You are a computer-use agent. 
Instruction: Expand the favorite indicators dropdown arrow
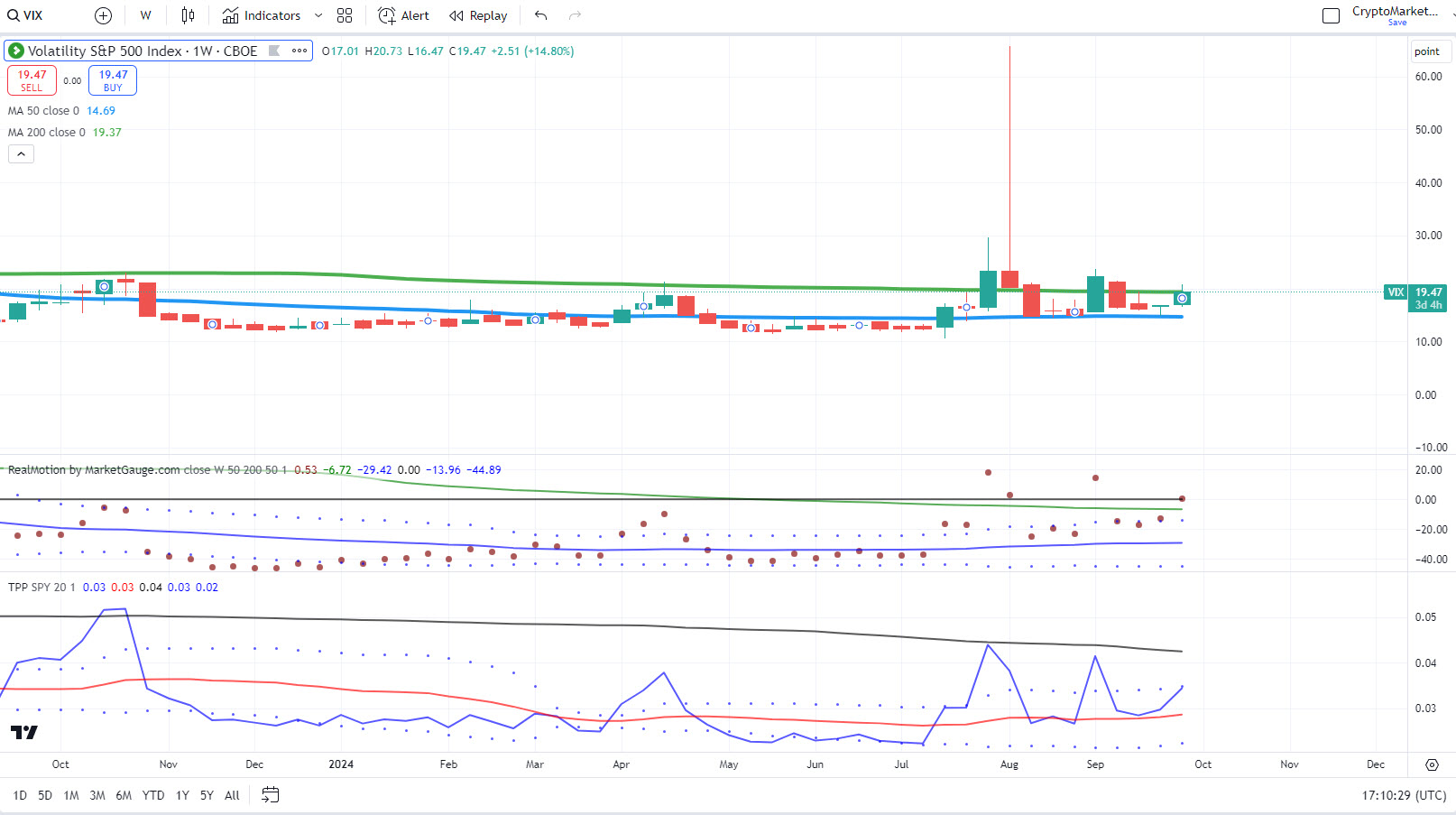click(x=318, y=15)
